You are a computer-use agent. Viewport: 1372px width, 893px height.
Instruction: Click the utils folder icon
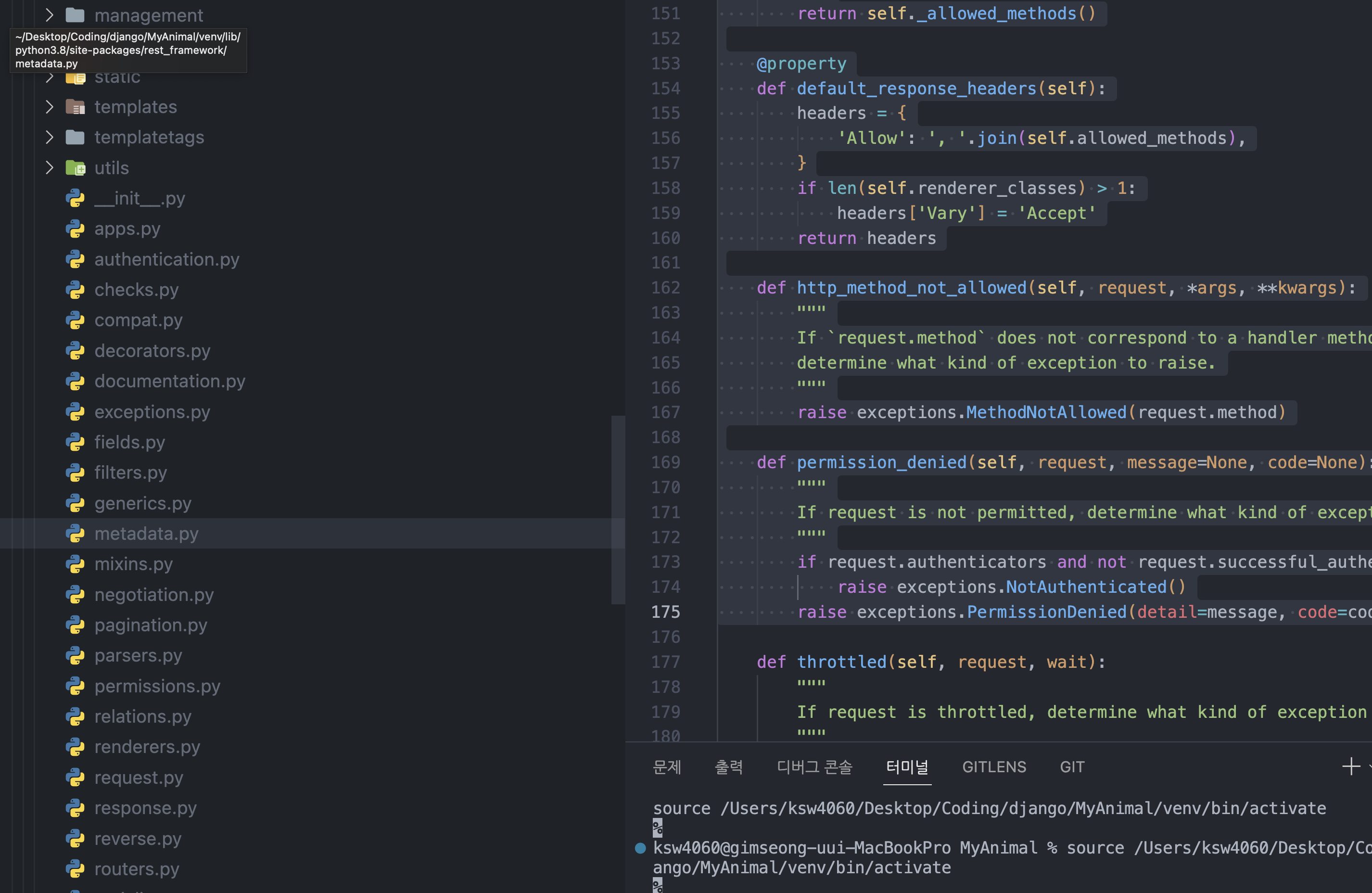[75, 168]
